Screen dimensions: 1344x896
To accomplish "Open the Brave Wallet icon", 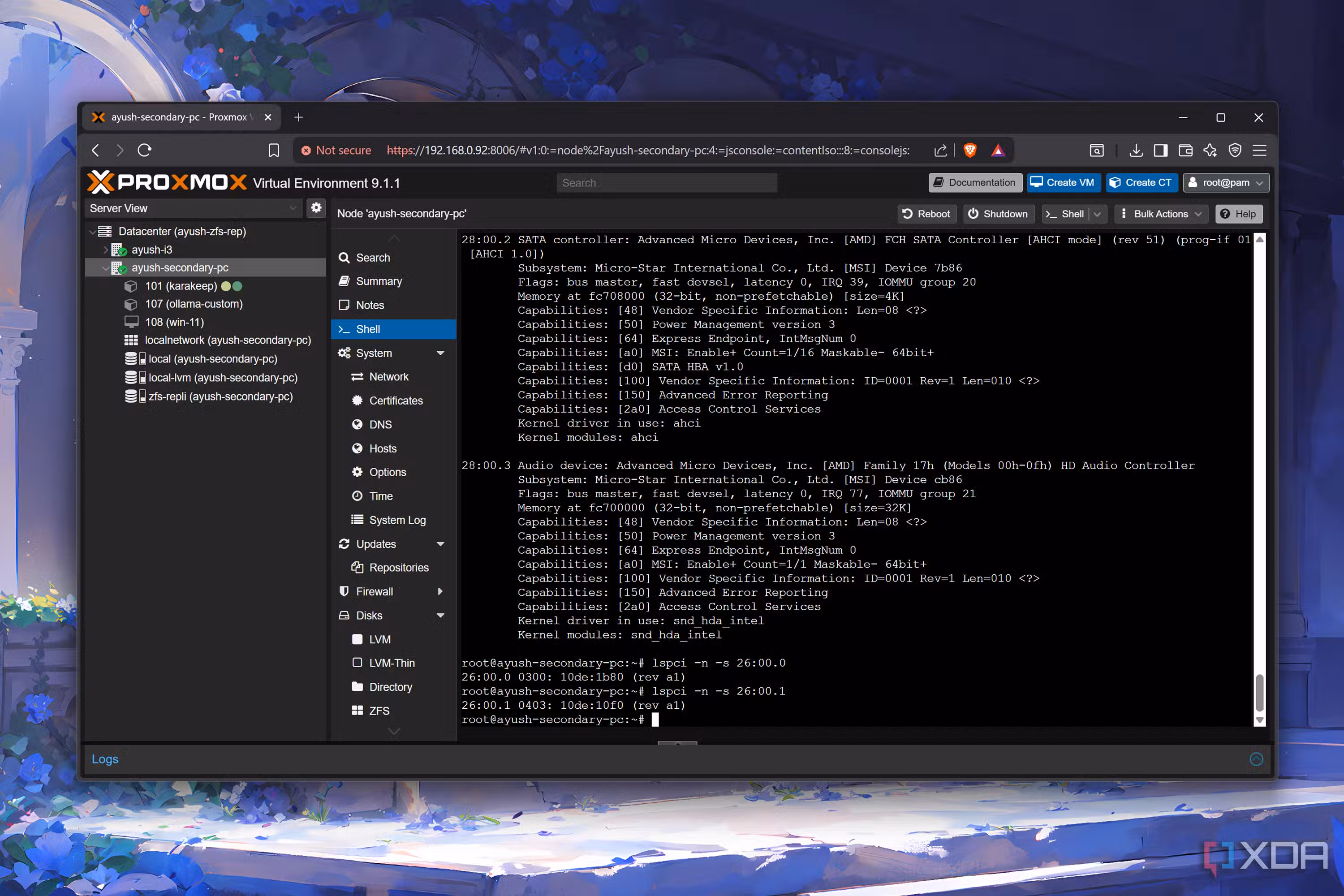I will pos(1186,150).
